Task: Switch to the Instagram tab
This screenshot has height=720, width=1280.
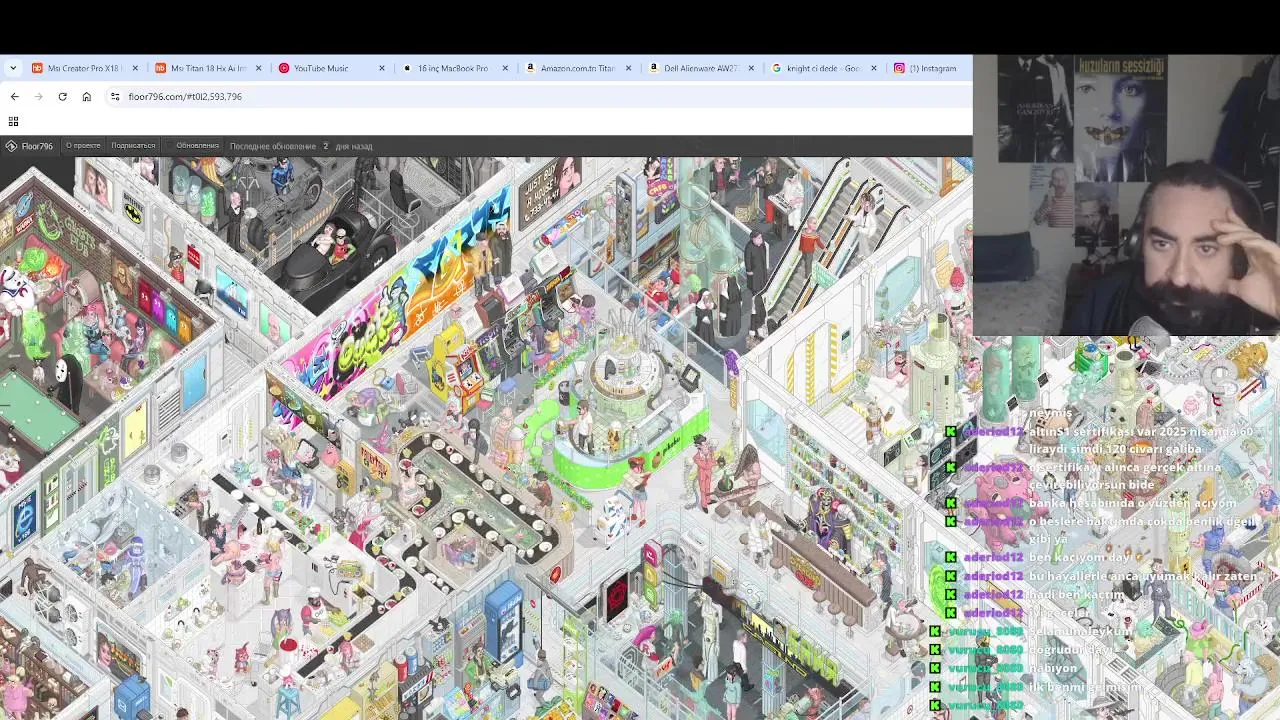Action: (x=930, y=68)
